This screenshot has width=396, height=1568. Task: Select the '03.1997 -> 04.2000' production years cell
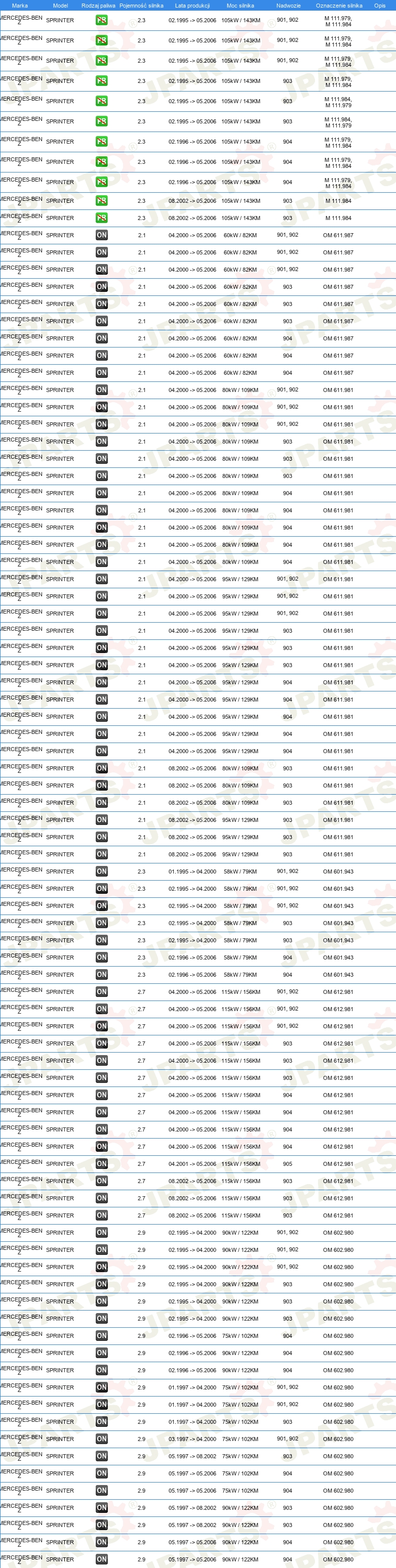[192, 1439]
